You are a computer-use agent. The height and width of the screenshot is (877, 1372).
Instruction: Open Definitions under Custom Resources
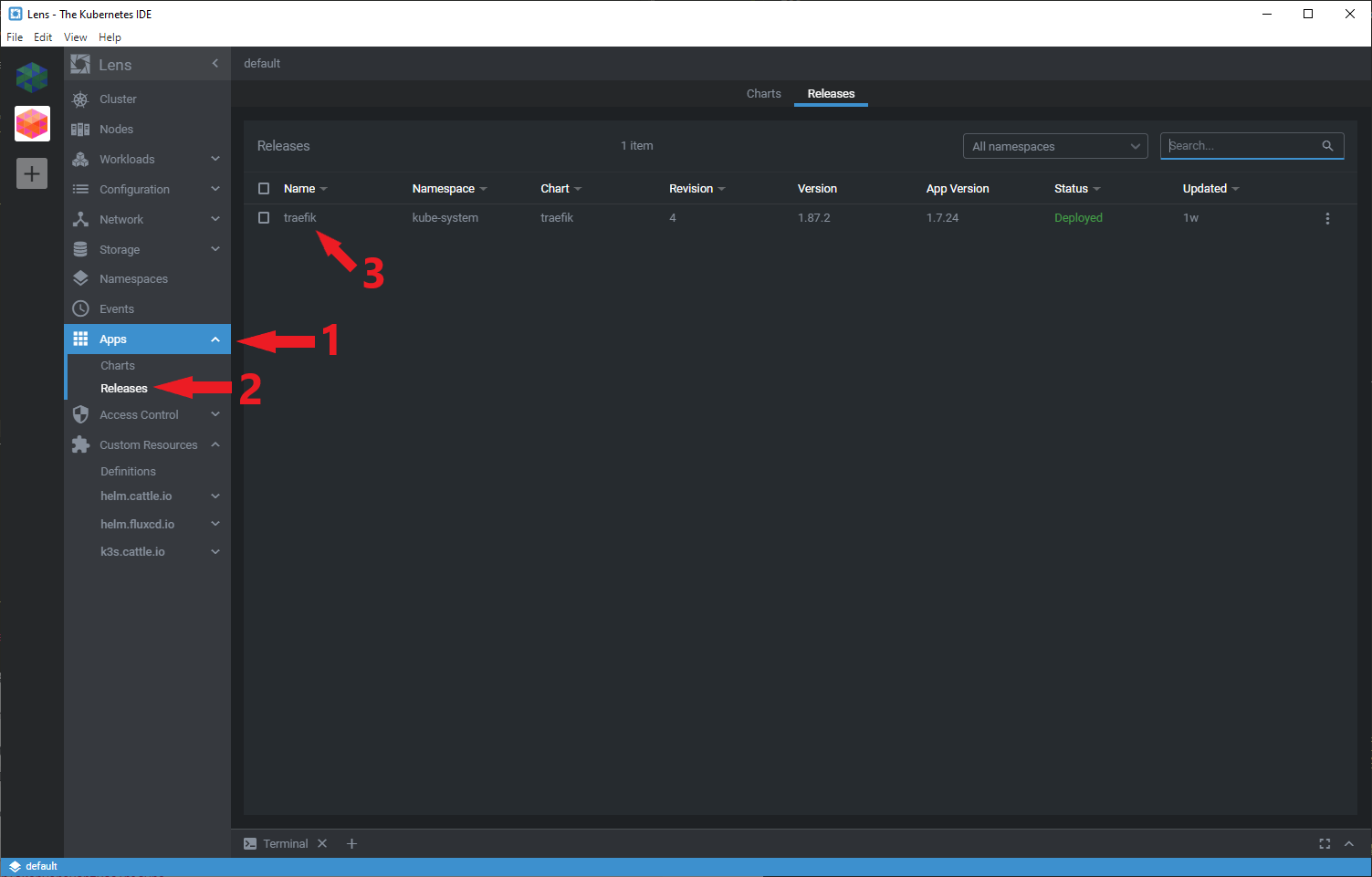tap(128, 472)
